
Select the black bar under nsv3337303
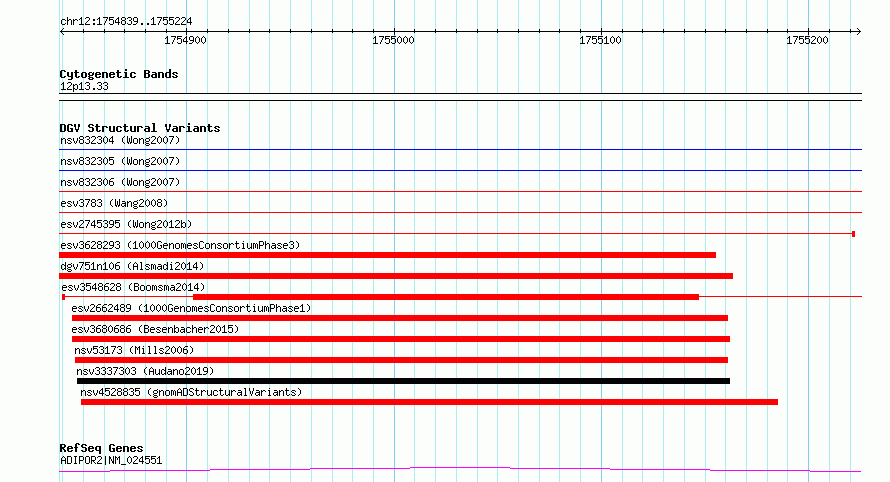tap(403, 381)
